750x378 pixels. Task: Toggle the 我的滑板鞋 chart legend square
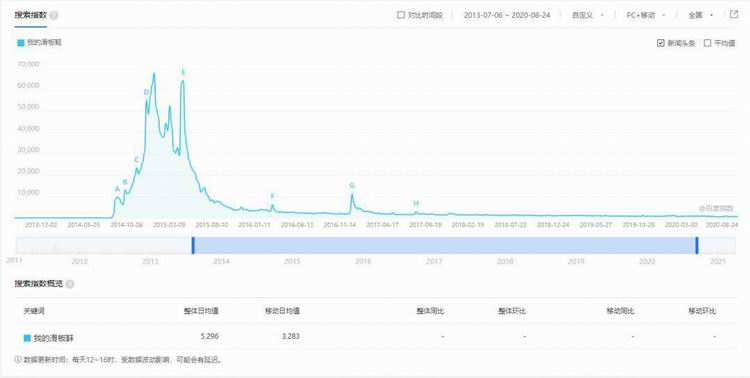[21, 43]
